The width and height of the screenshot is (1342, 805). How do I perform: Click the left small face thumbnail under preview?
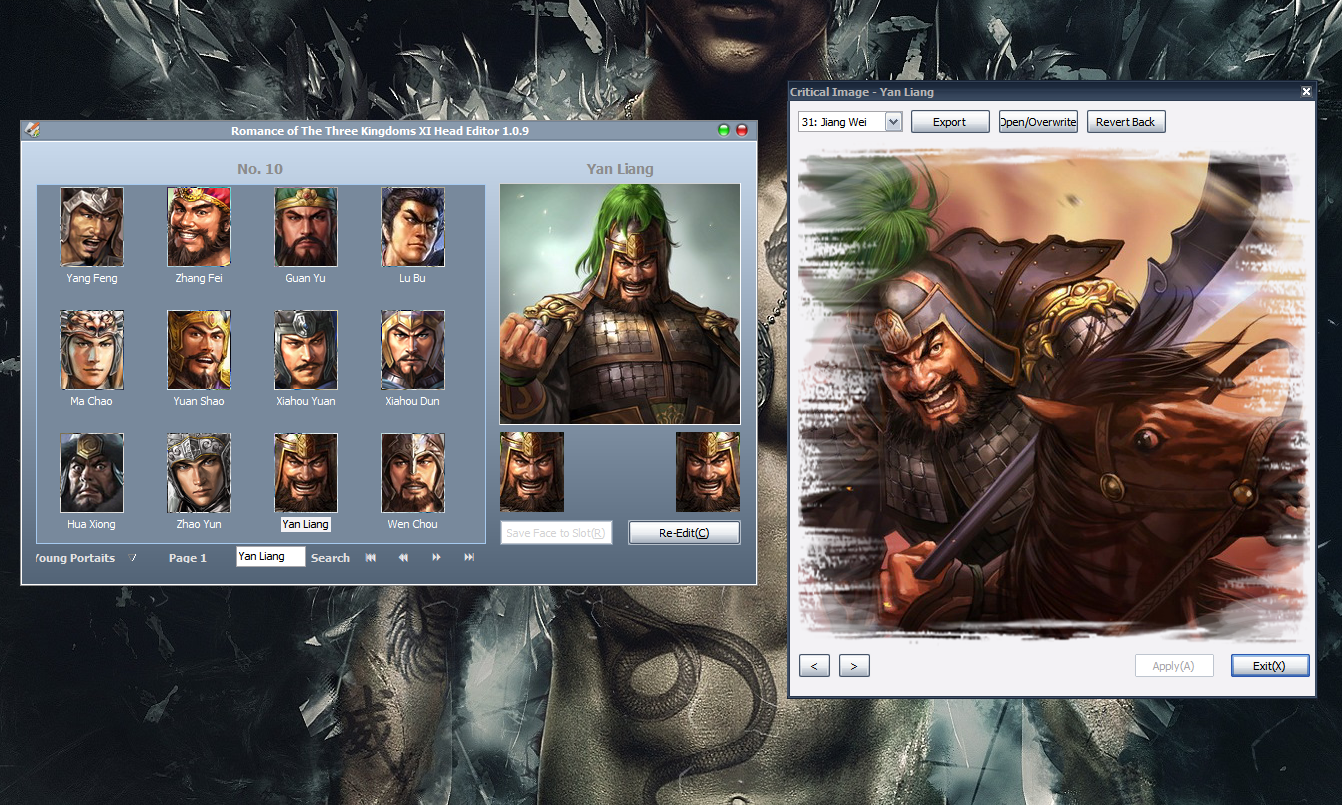coord(532,472)
